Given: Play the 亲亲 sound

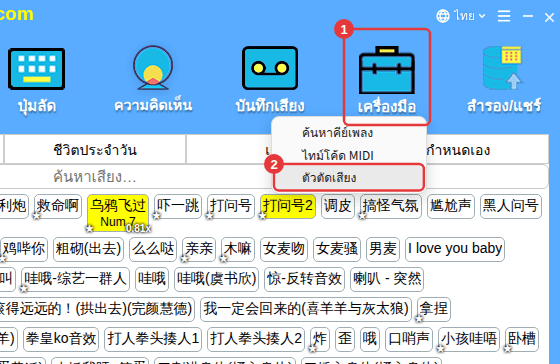Looking at the screenshot, I should (199, 249).
